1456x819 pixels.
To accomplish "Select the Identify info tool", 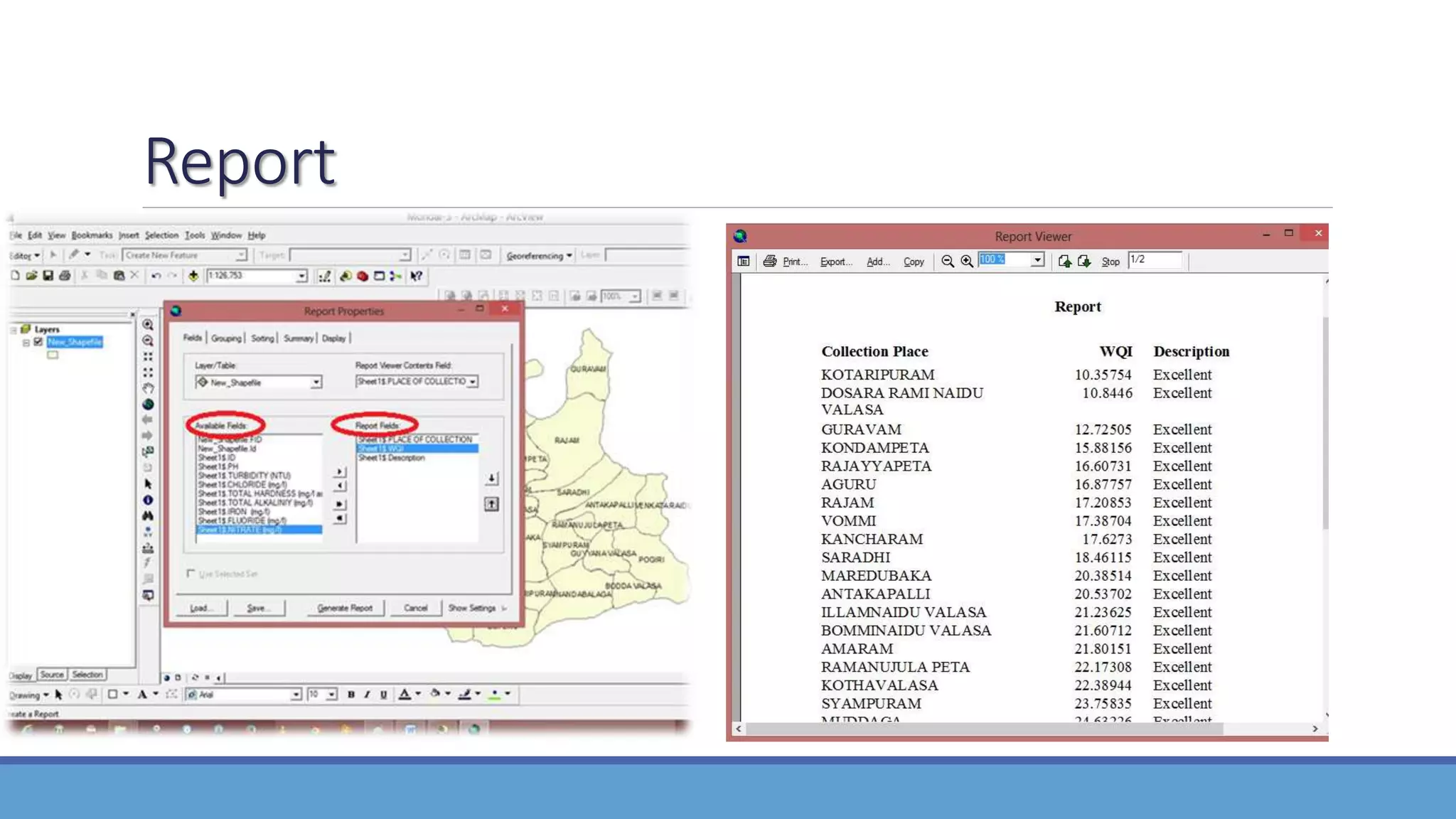I will point(148,500).
